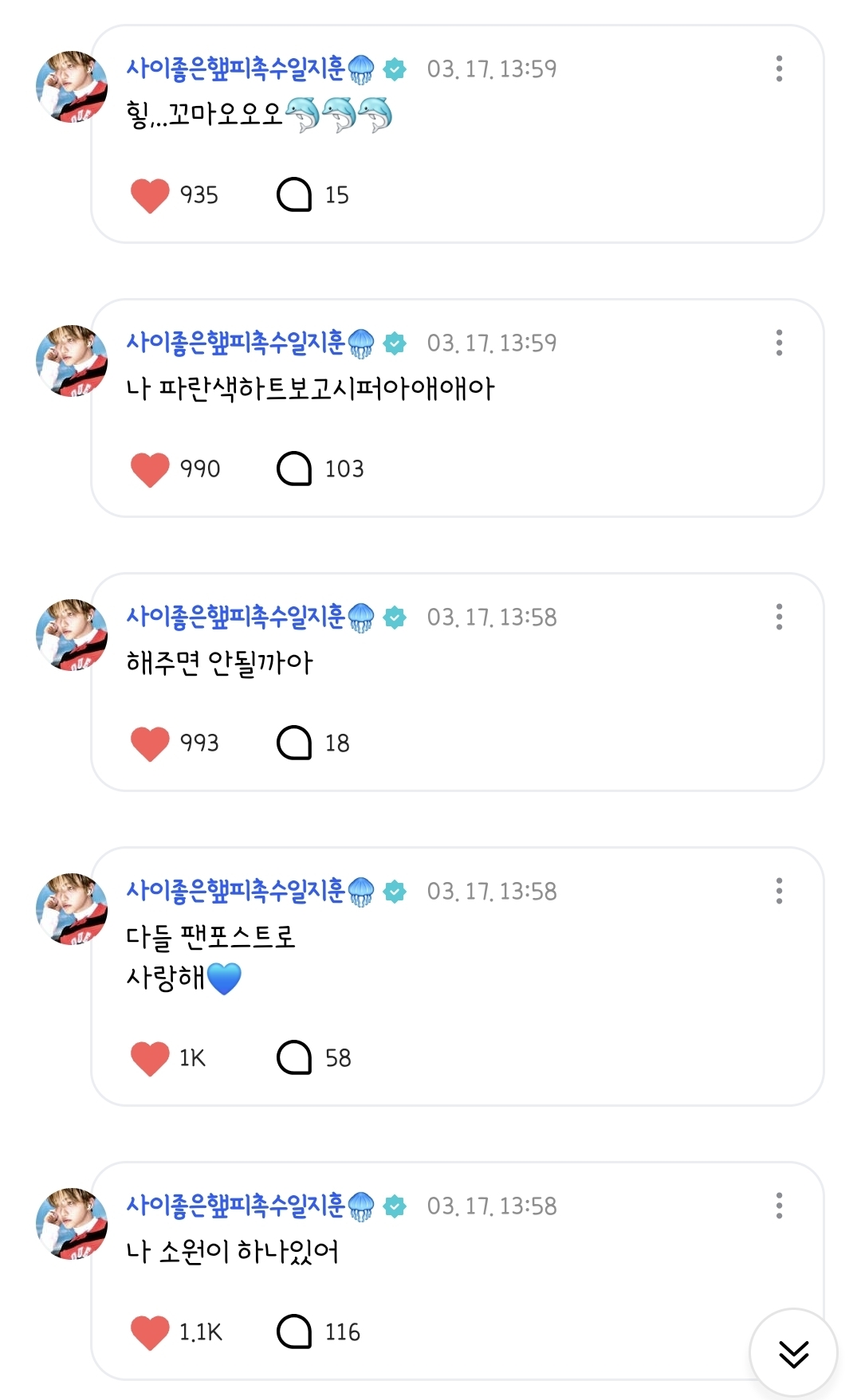Open three-dot menu on the 993-likes post
This screenshot has height=1400, width=861.
[x=779, y=617]
